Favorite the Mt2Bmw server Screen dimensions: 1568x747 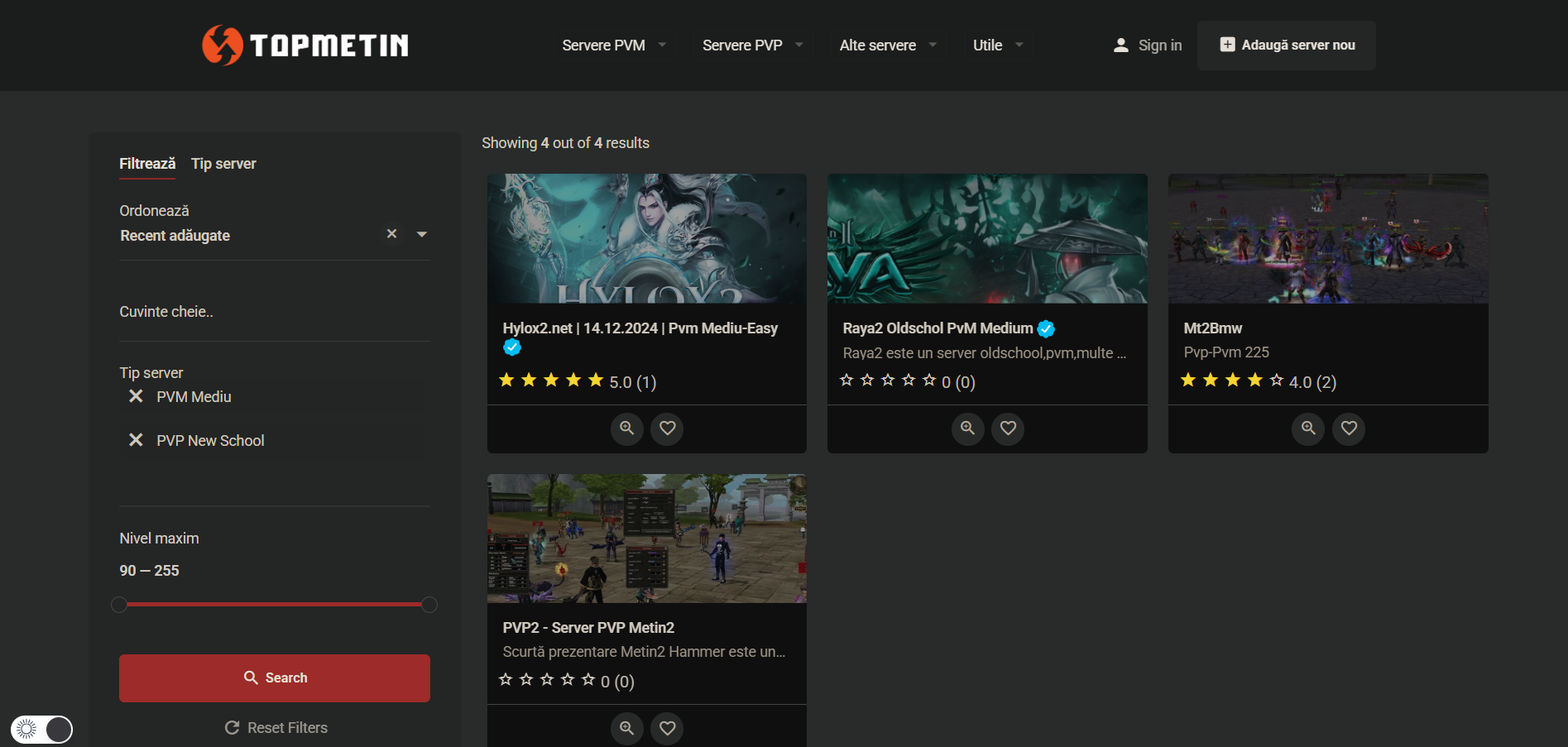pos(1349,429)
